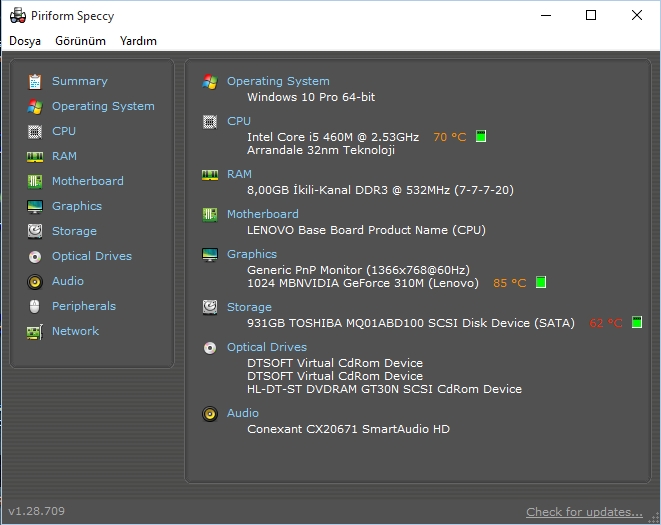Click the Check for updates link
The width and height of the screenshot is (661, 525).
584,512
